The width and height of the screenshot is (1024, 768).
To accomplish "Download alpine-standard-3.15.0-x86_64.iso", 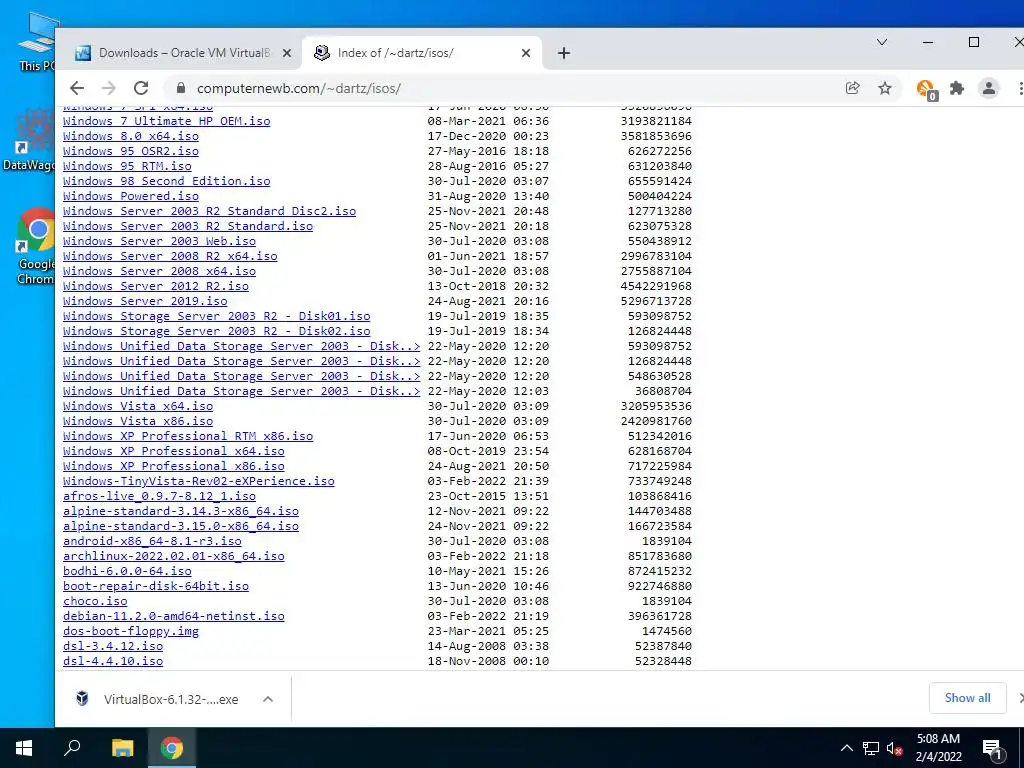I will 181,526.
